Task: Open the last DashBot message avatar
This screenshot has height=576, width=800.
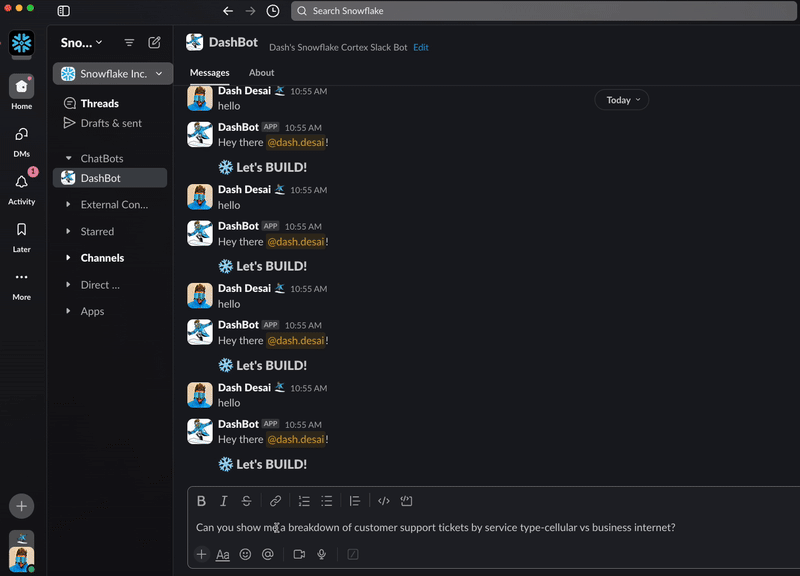Action: click(200, 432)
